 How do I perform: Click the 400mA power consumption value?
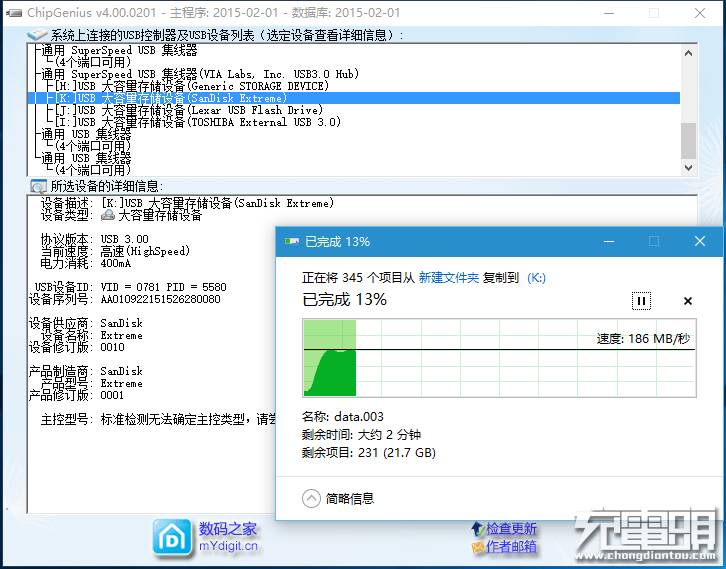click(x=116, y=263)
